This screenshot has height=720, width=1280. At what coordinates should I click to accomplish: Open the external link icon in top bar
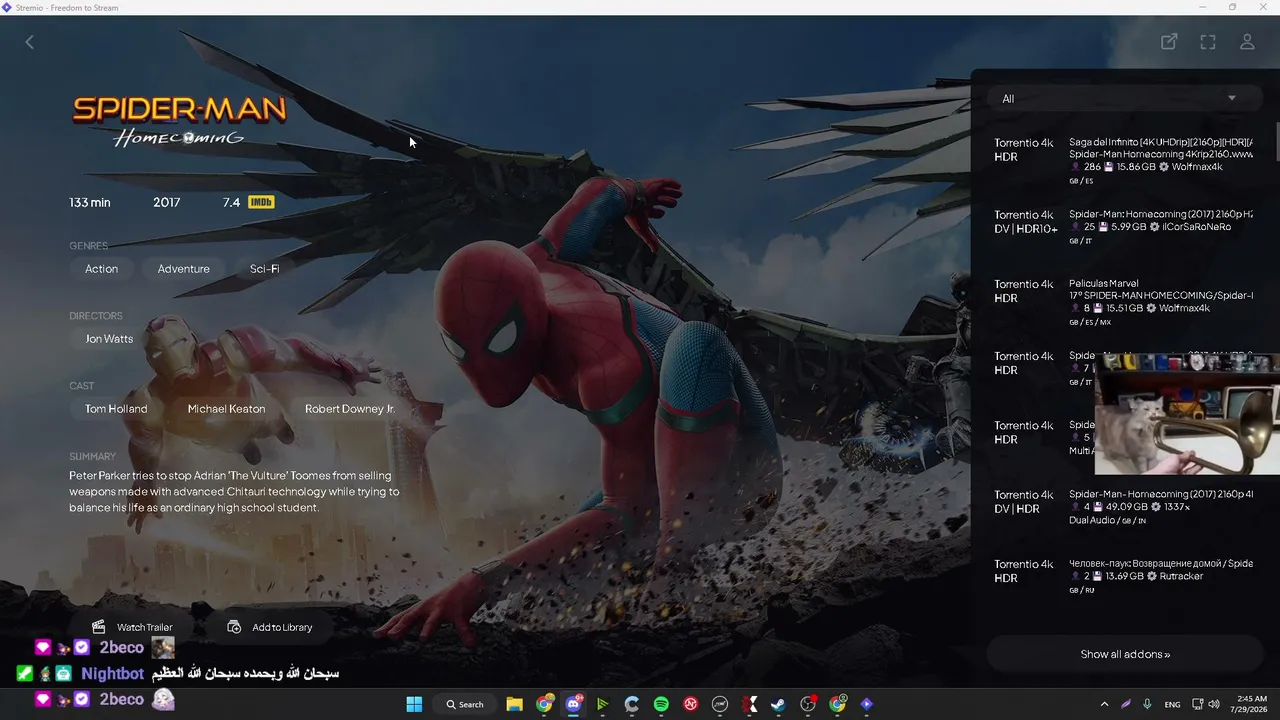coord(1169,42)
